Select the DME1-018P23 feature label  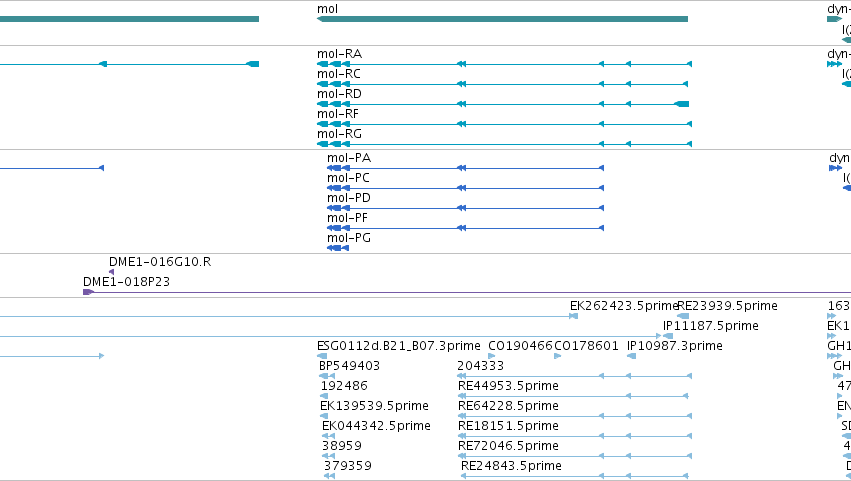click(x=126, y=282)
